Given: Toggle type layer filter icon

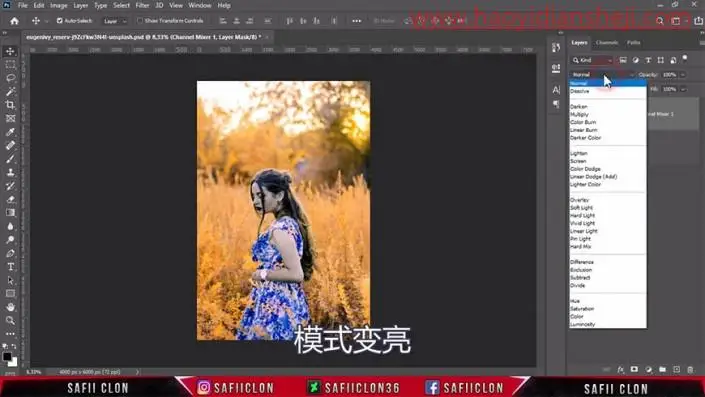Looking at the screenshot, I should click(x=648, y=60).
